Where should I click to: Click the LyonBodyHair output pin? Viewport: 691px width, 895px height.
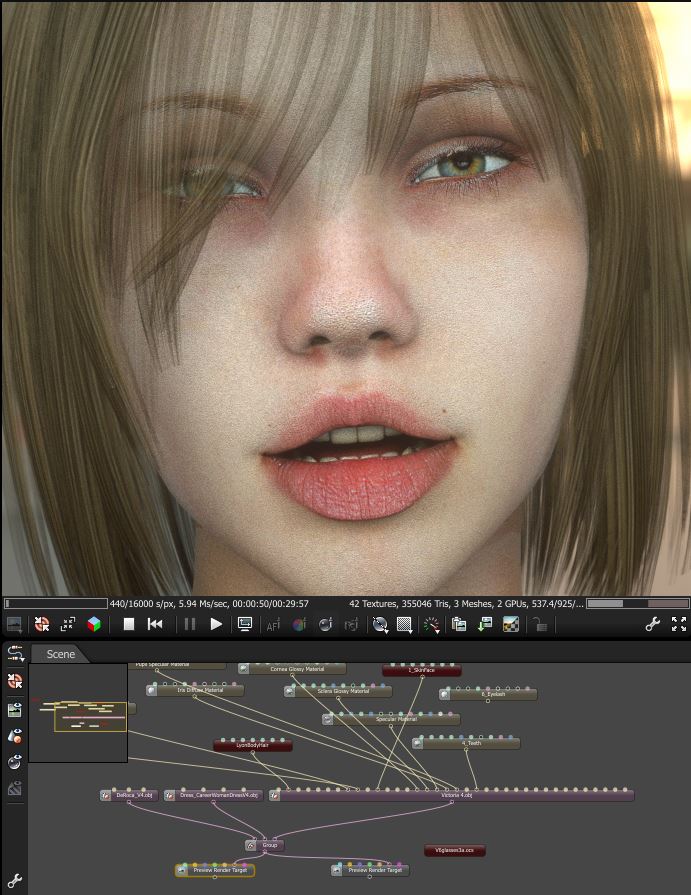252,752
